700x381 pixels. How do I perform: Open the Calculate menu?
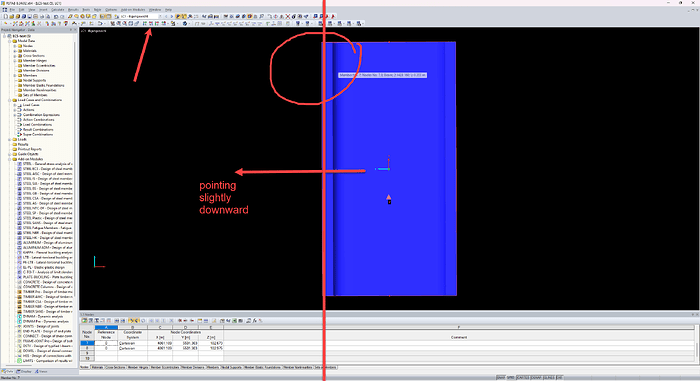[58, 9]
